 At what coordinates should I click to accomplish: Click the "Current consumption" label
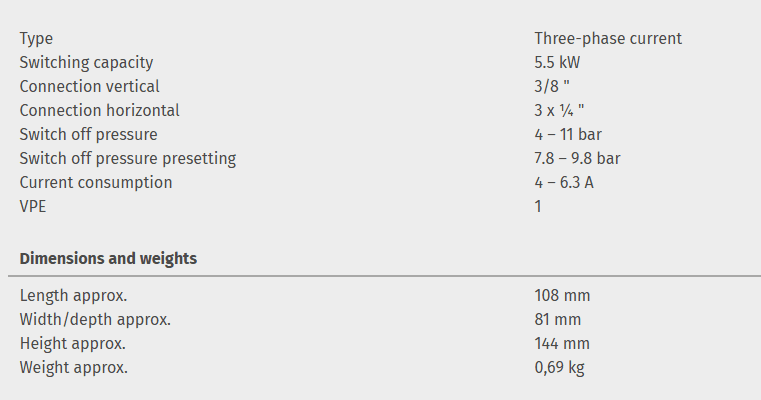(96, 183)
